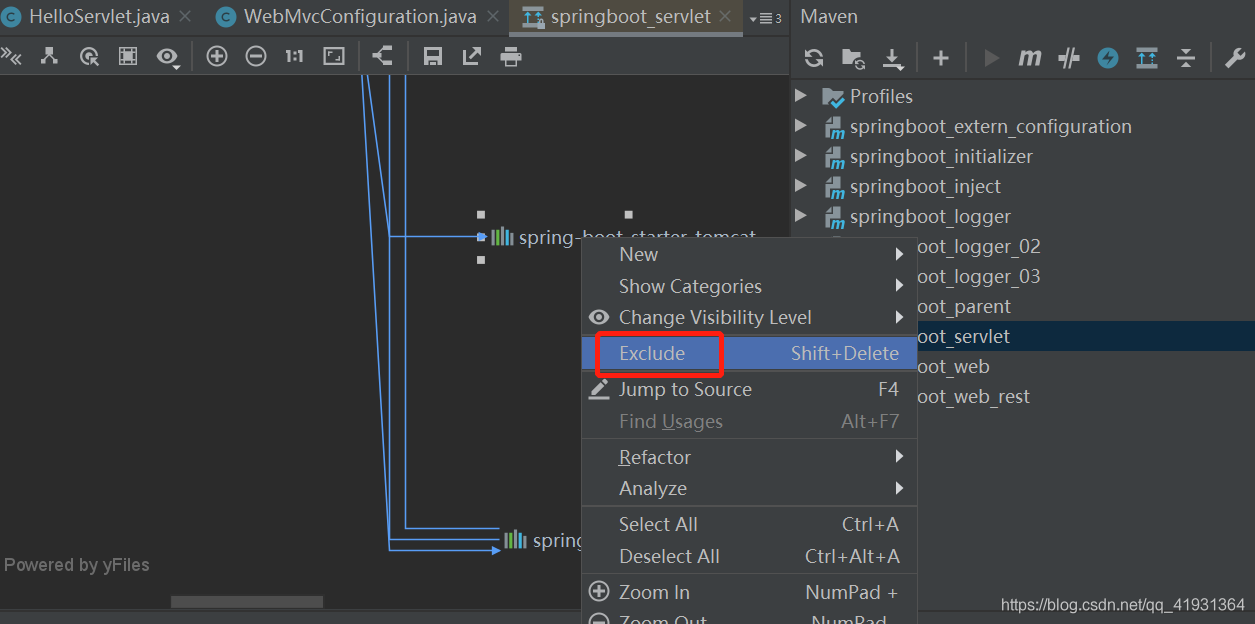Screen dimensions: 1255x624
Task: Select the Profiles row in Maven panel
Action: (x=1022, y=96)
